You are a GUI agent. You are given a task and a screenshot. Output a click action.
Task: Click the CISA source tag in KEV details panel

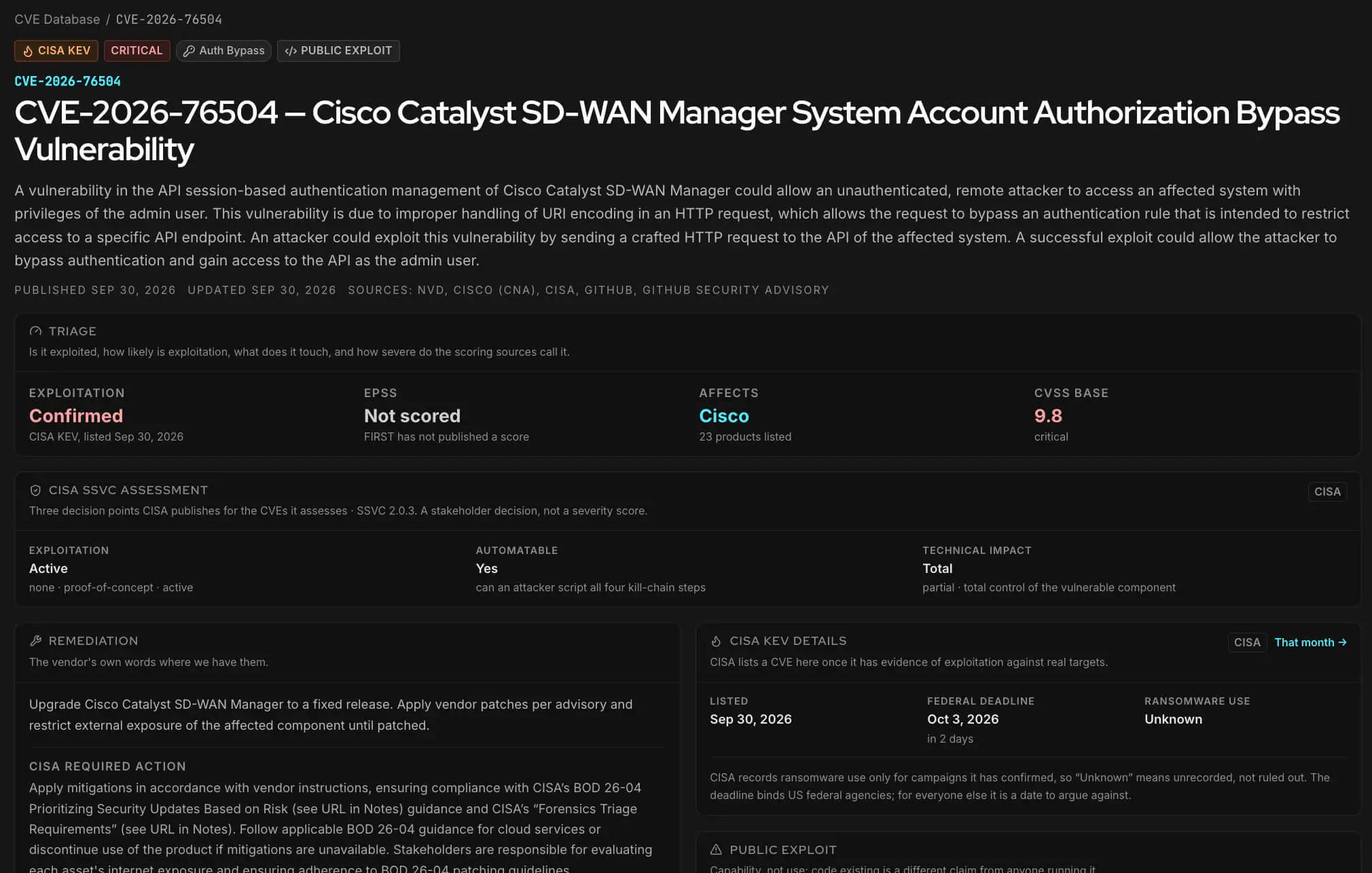click(x=1247, y=642)
